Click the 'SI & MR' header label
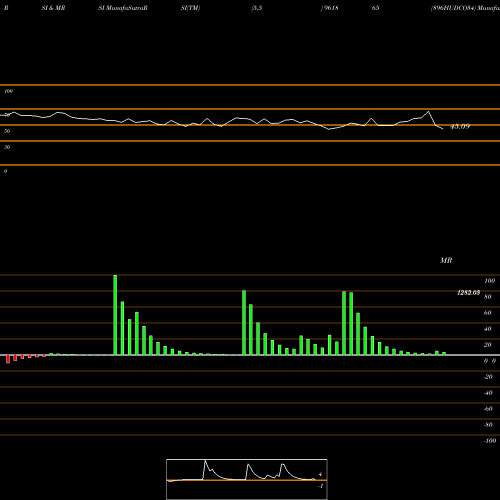This screenshot has height=500, width=500. pos(53,8)
